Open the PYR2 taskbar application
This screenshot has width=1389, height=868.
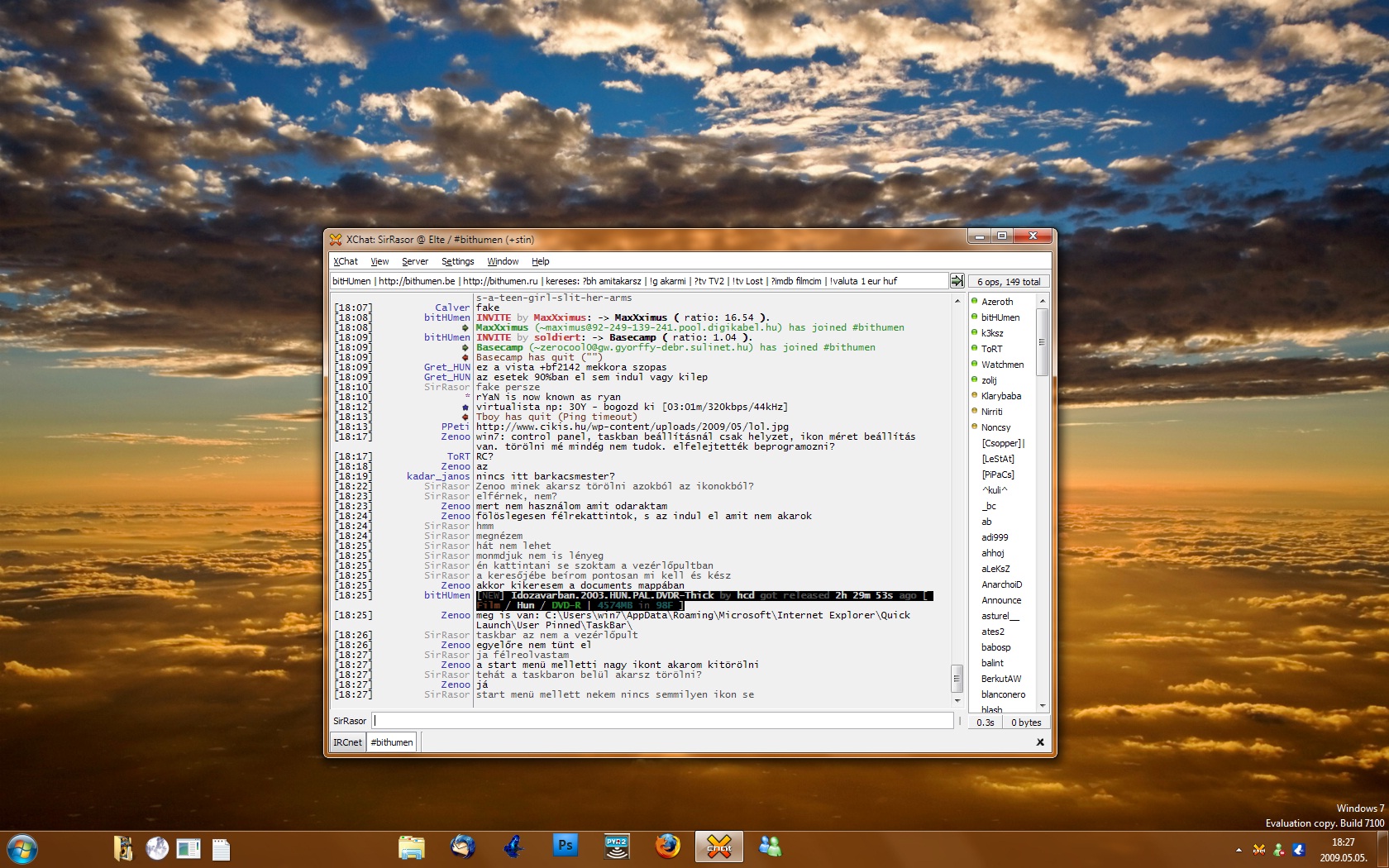(617, 847)
